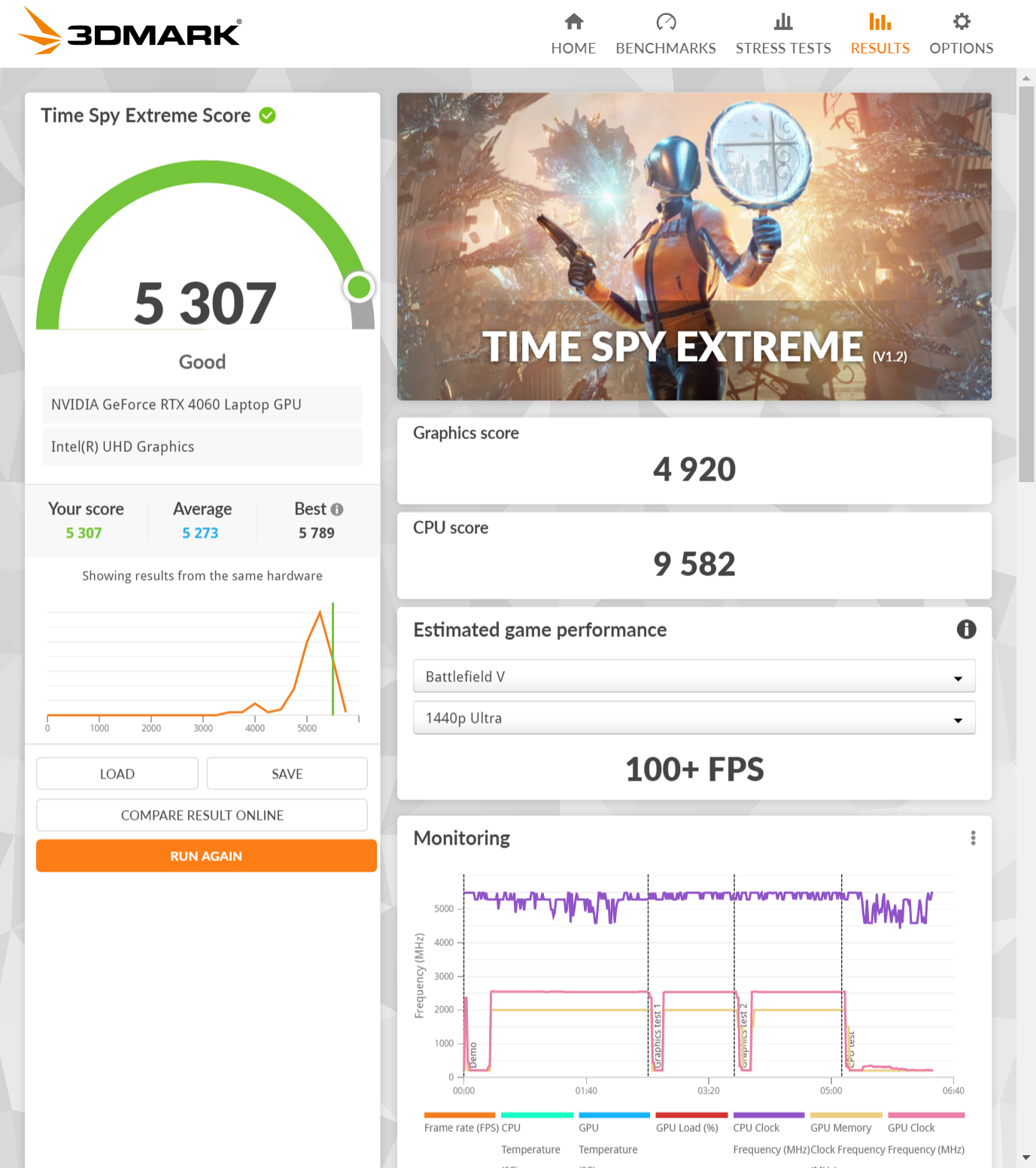Click the green marker on score distribution chart
The image size is (1036, 1168).
point(333,659)
